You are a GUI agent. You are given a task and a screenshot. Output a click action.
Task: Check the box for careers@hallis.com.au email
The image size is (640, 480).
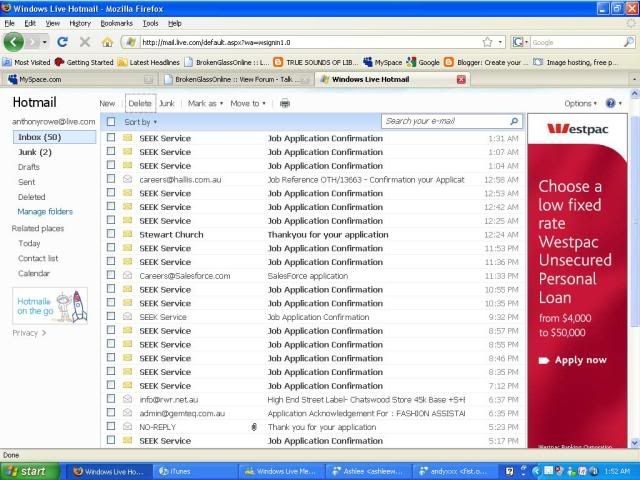click(111, 179)
